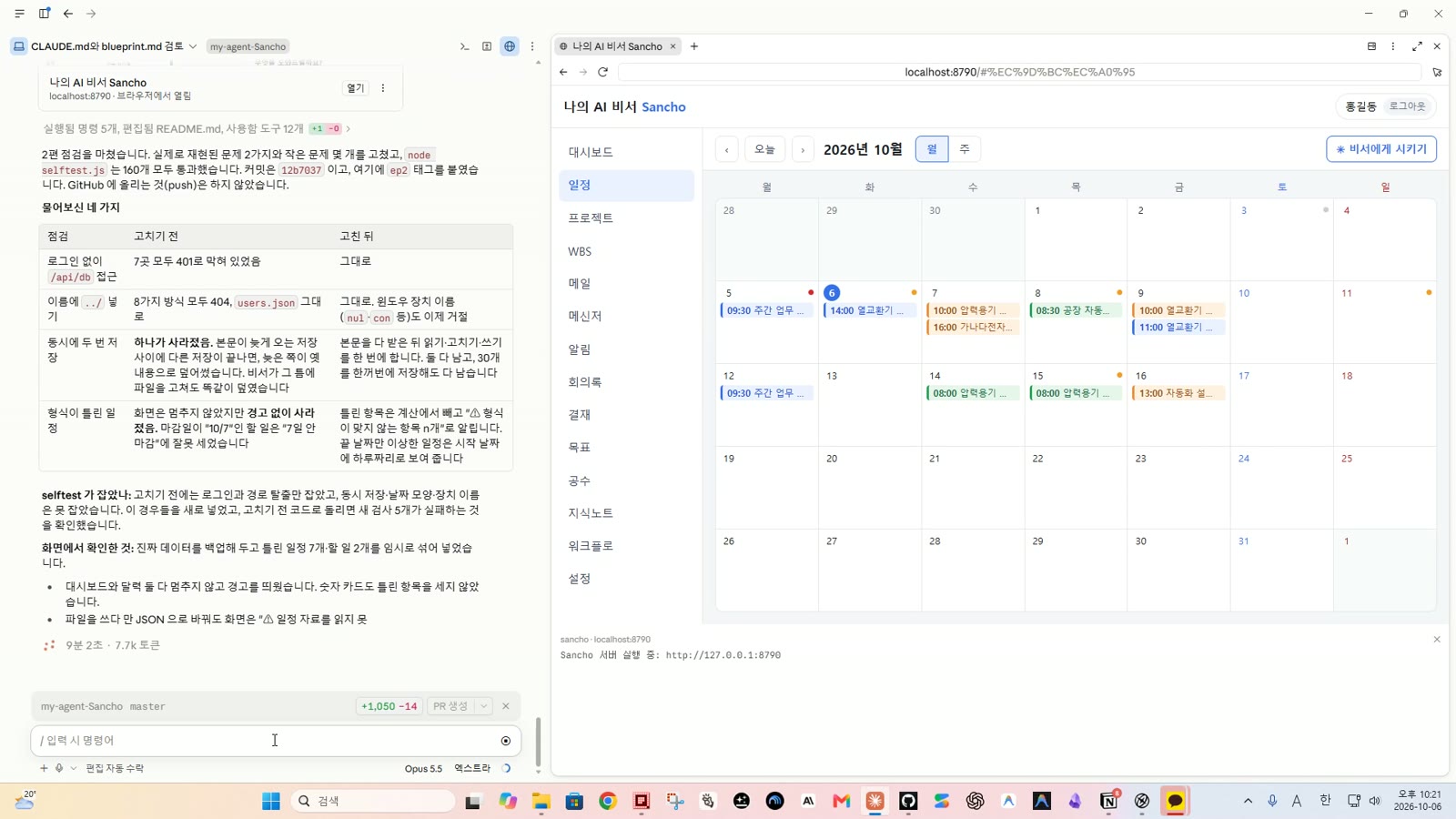Reload the embedded browser page
The height and width of the screenshot is (819, 1456).
point(602,72)
